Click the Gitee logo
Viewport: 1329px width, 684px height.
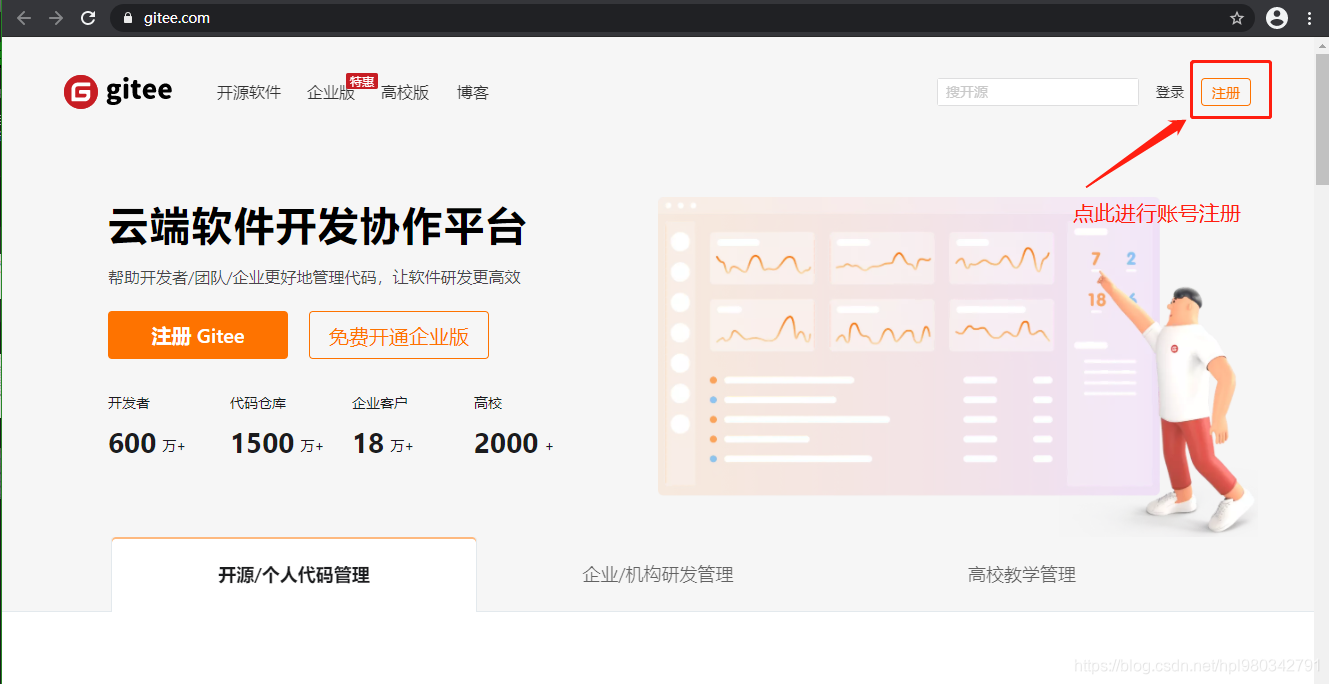tap(118, 91)
